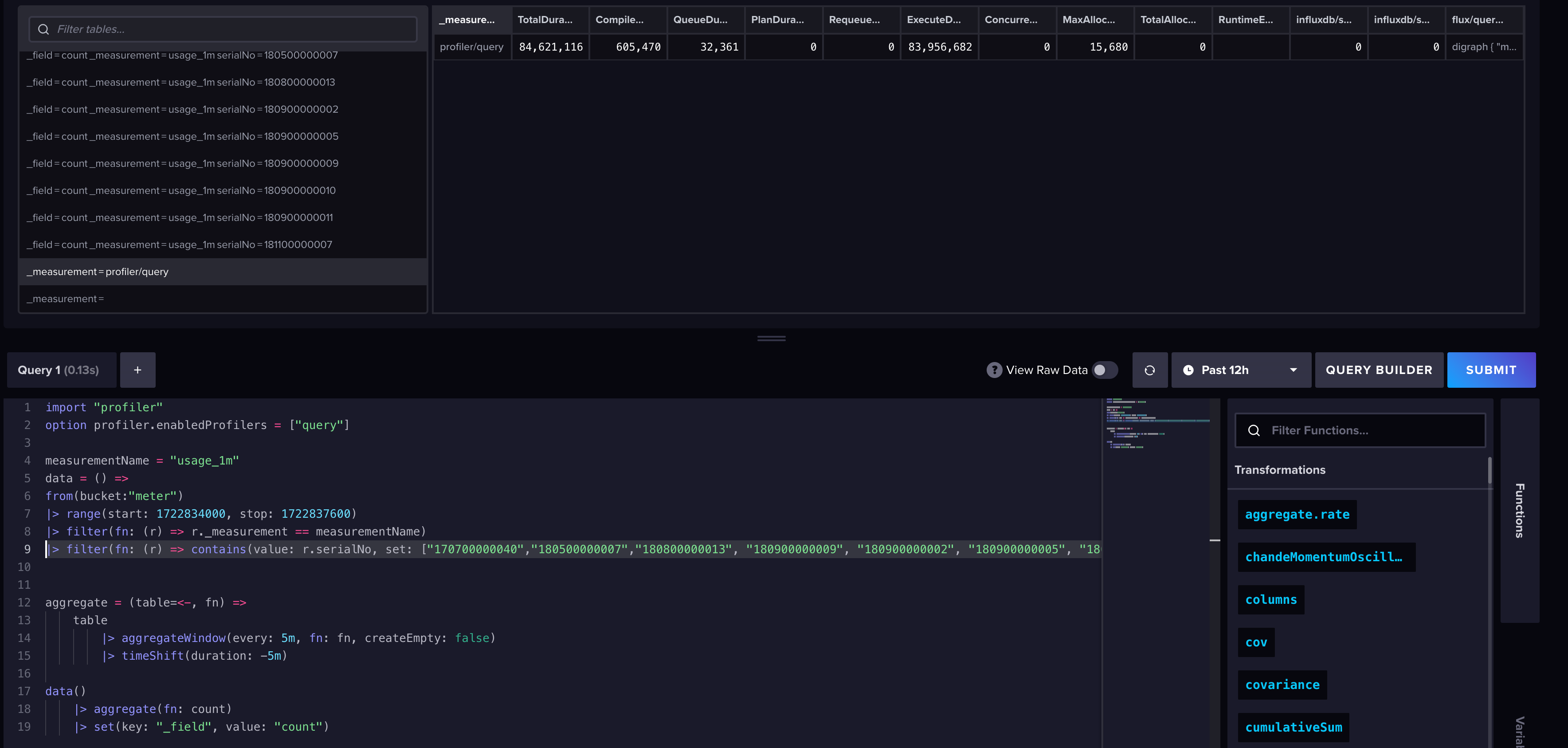The height and width of the screenshot is (748, 1568).
Task: Click the profiler/query cell in results
Action: click(472, 47)
